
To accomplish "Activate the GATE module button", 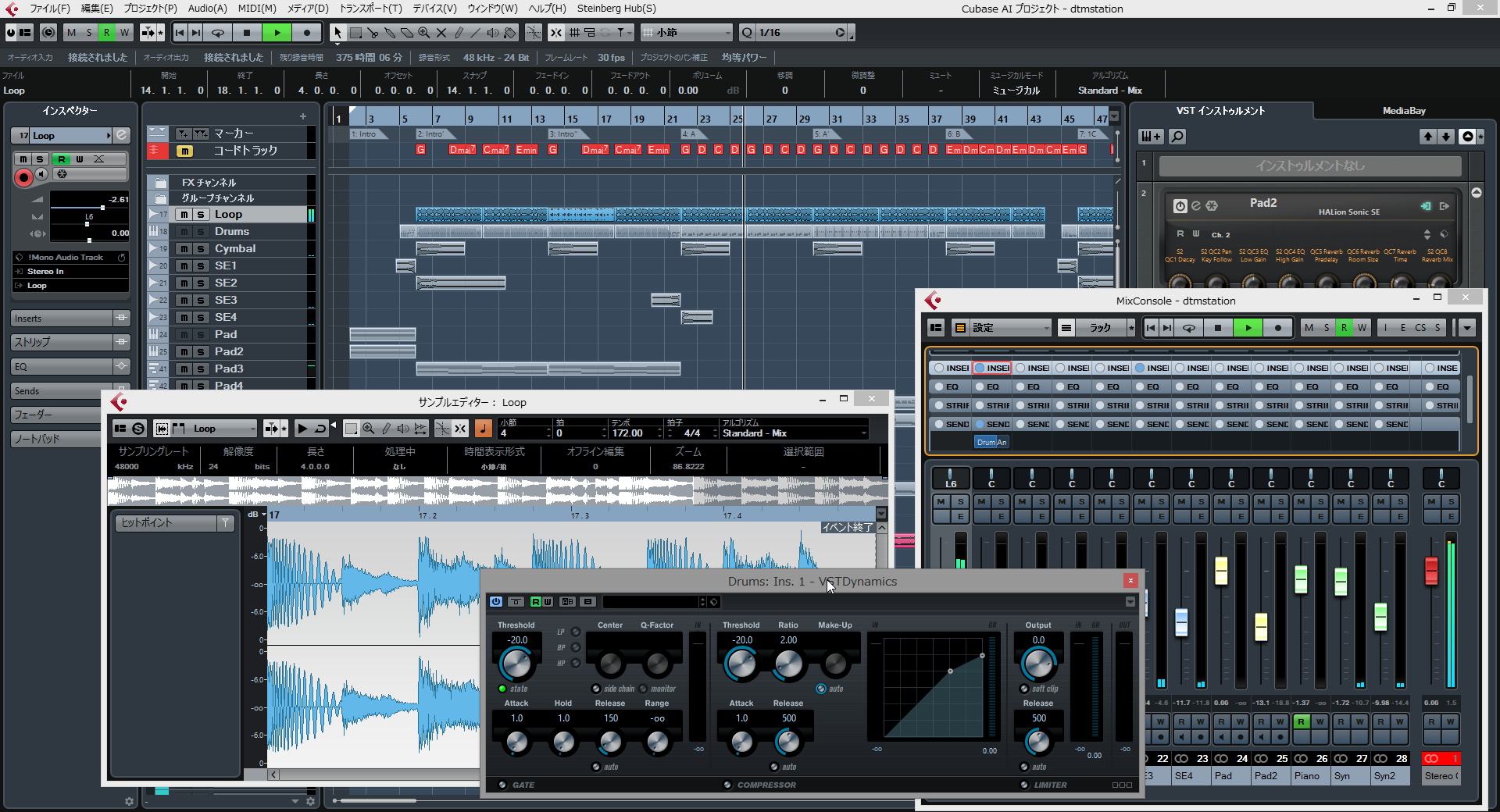I will click(x=502, y=785).
